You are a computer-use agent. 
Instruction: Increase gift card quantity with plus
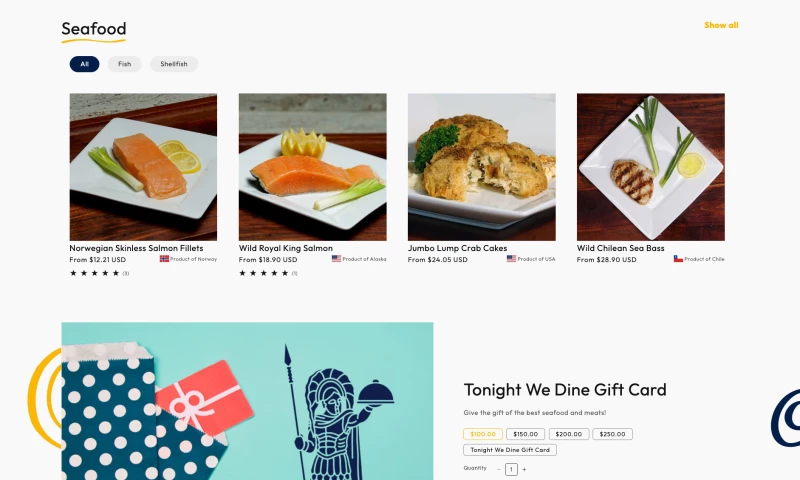tap(524, 469)
